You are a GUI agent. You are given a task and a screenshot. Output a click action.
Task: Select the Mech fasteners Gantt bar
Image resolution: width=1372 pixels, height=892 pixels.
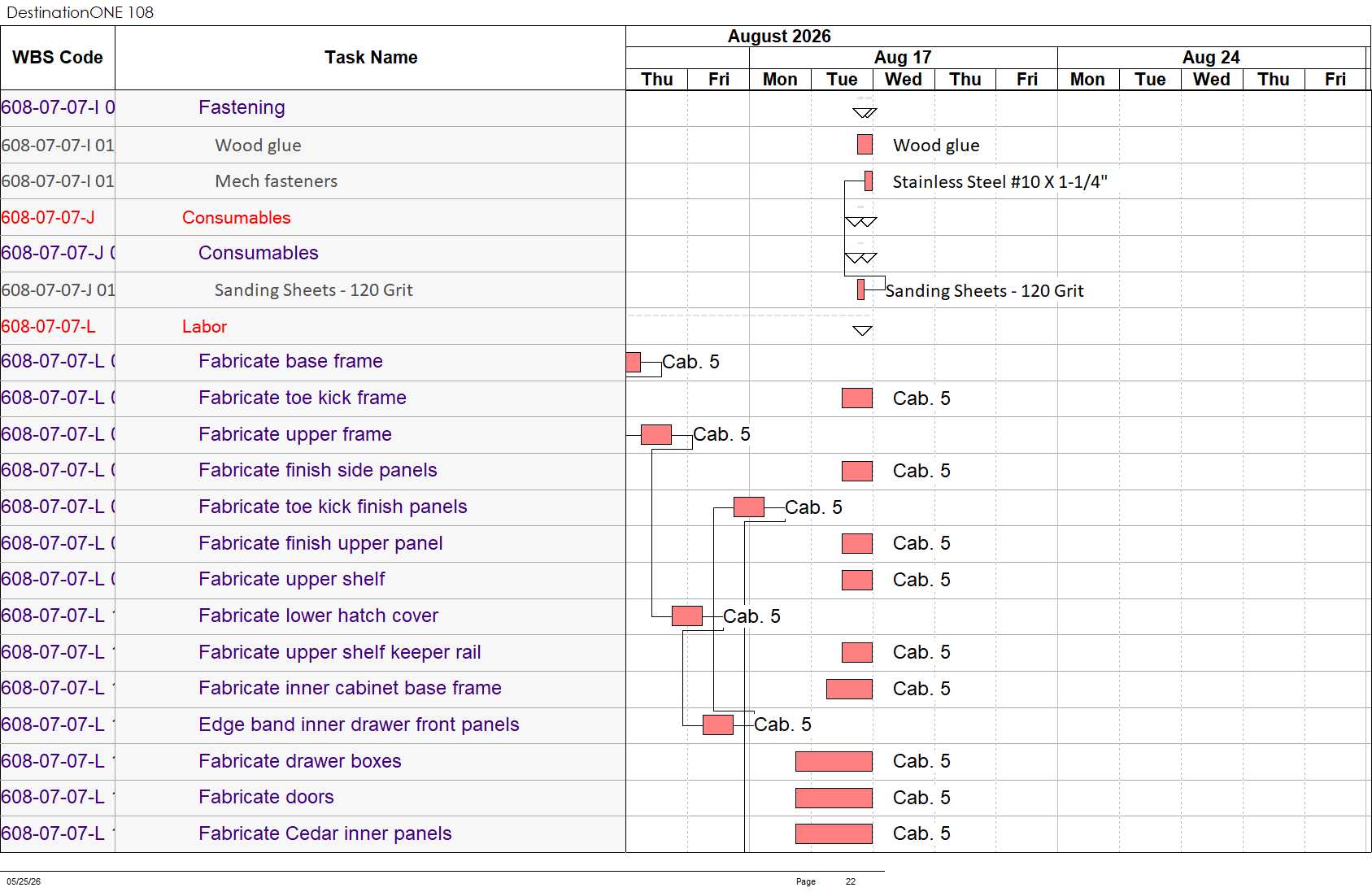(869, 181)
